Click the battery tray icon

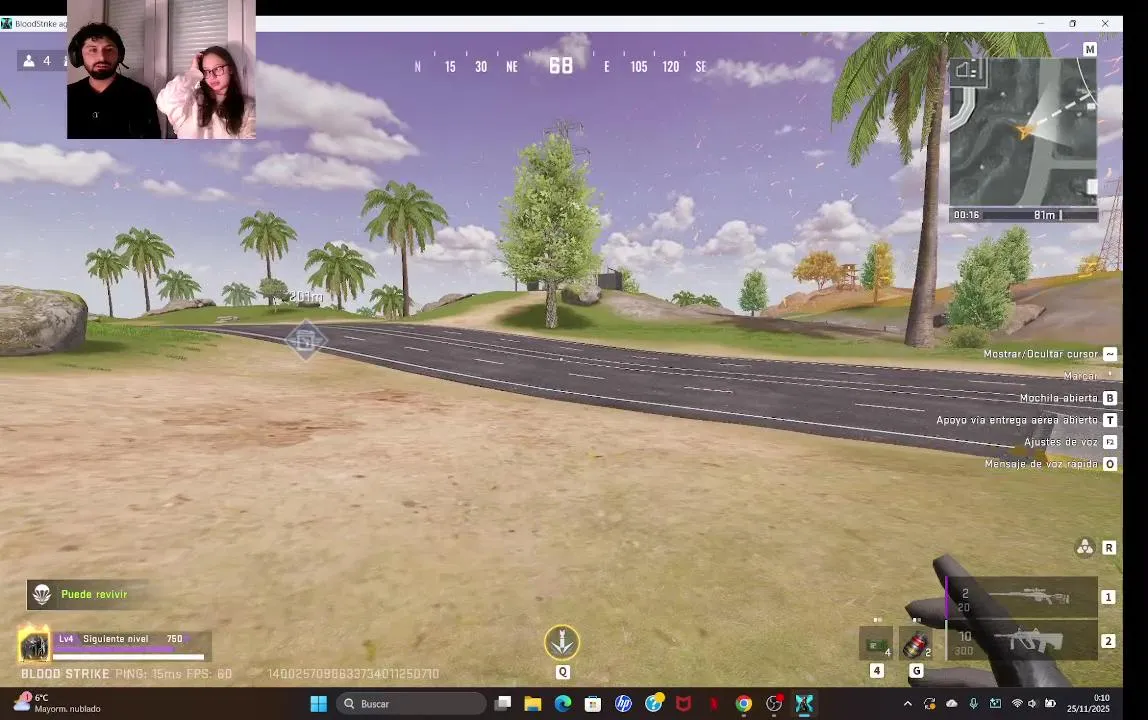(x=1050, y=704)
